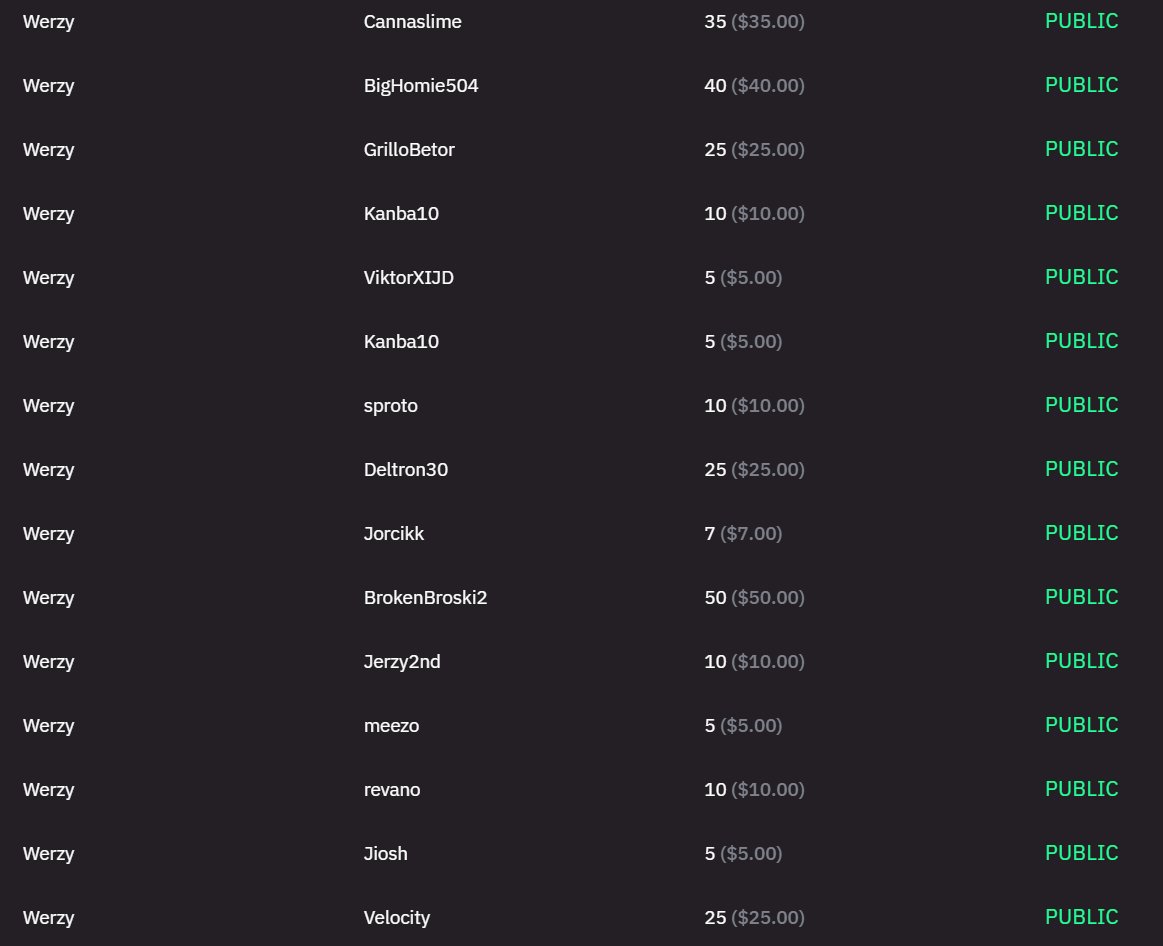The image size is (1163, 946).
Task: Click the Velocity username
Action: click(x=397, y=917)
